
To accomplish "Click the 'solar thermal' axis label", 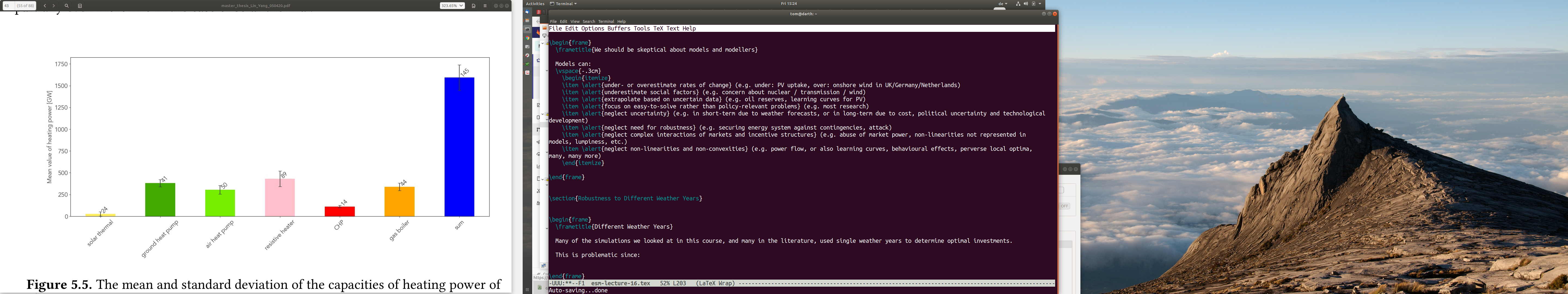I will pyautogui.click(x=100, y=233).
